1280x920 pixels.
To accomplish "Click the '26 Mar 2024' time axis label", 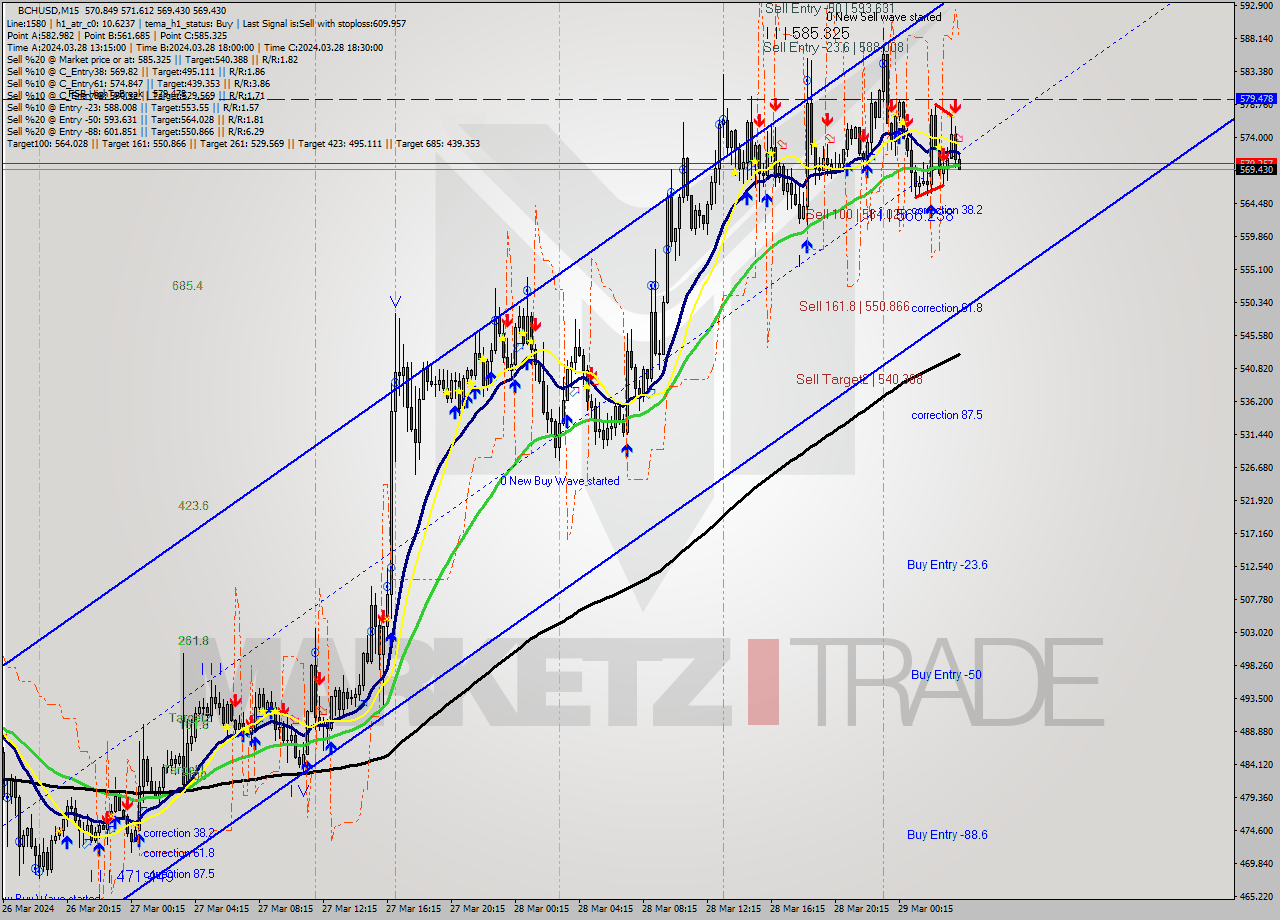I will pyautogui.click(x=27, y=909).
